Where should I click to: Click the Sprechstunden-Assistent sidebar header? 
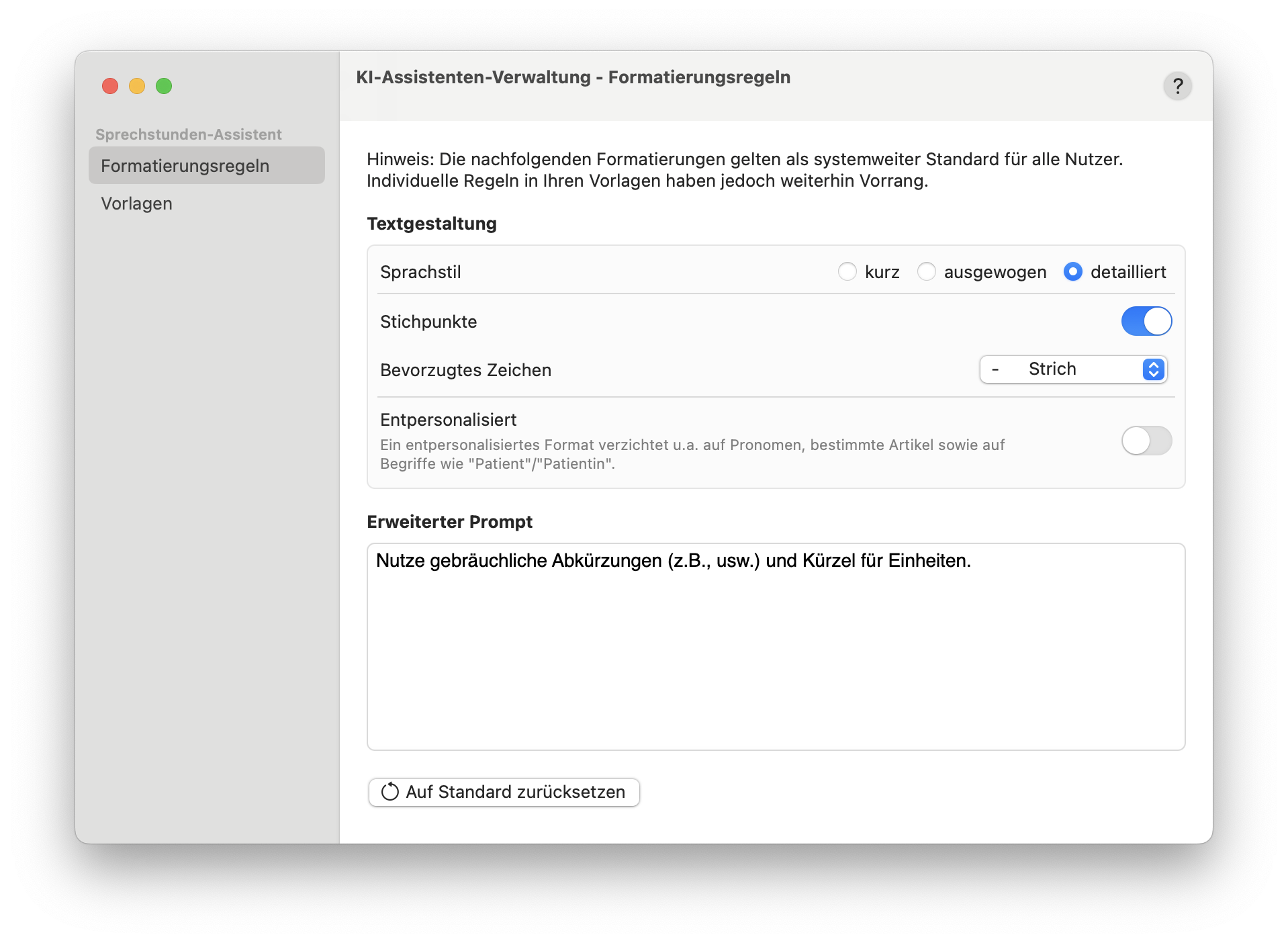(189, 134)
